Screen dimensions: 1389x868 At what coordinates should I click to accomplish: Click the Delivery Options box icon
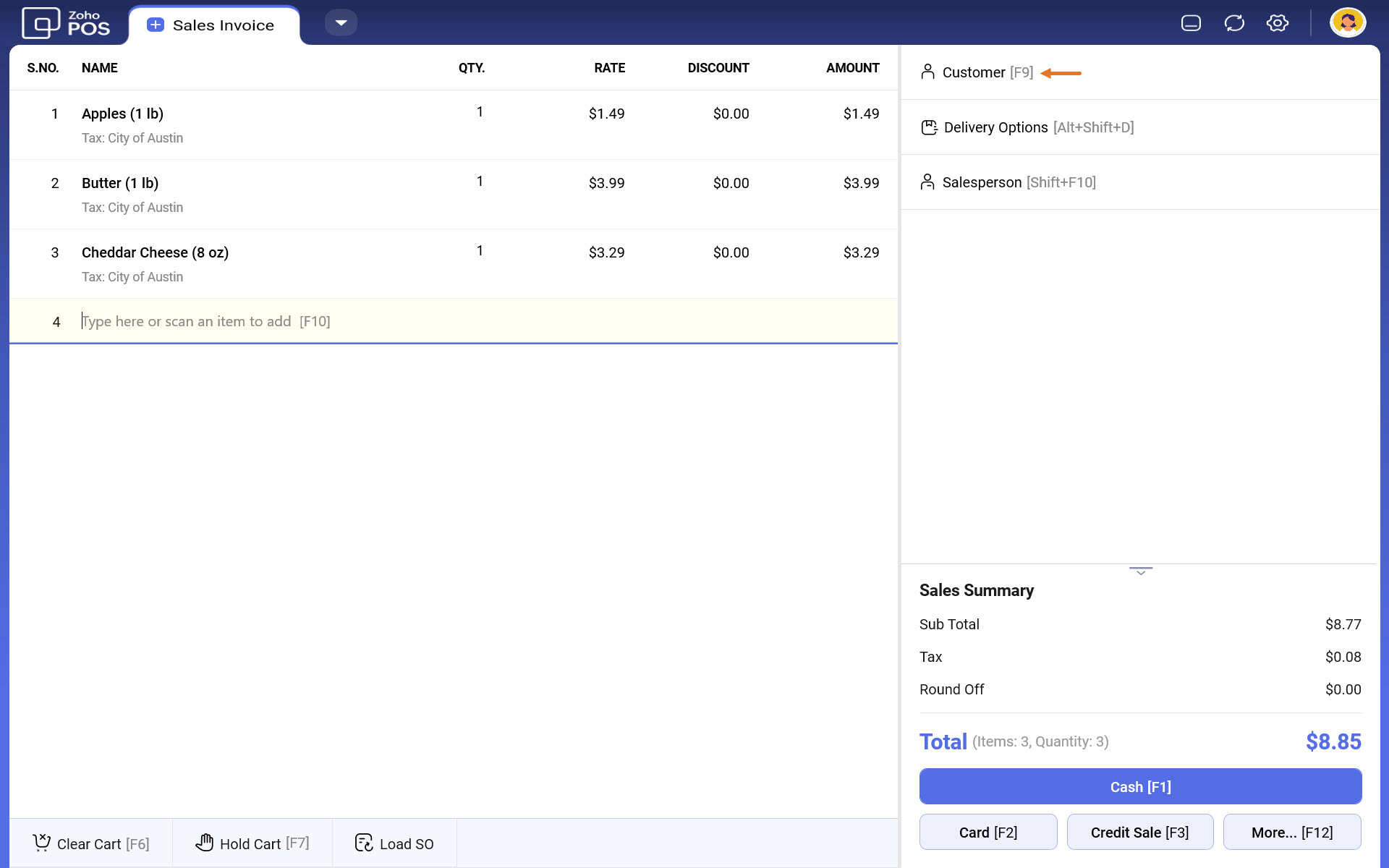click(x=929, y=128)
